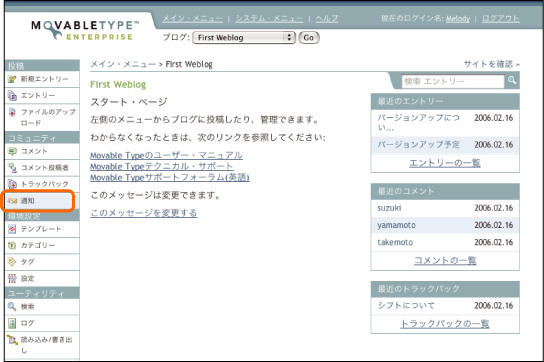Open ヘルプ in top navigation

click(326, 18)
